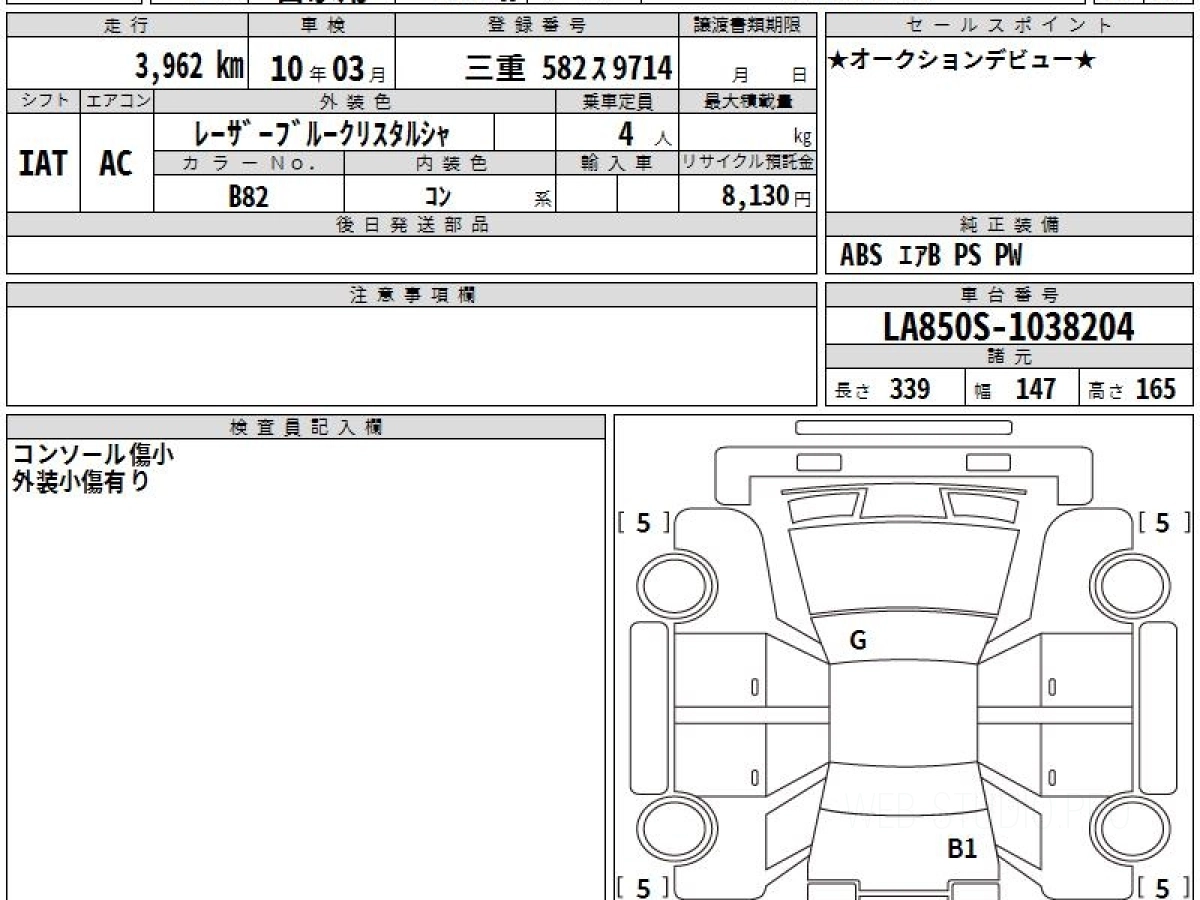The width and height of the screenshot is (1200, 900).
Task: Click the 登録番号 header
Action: [x=538, y=26]
